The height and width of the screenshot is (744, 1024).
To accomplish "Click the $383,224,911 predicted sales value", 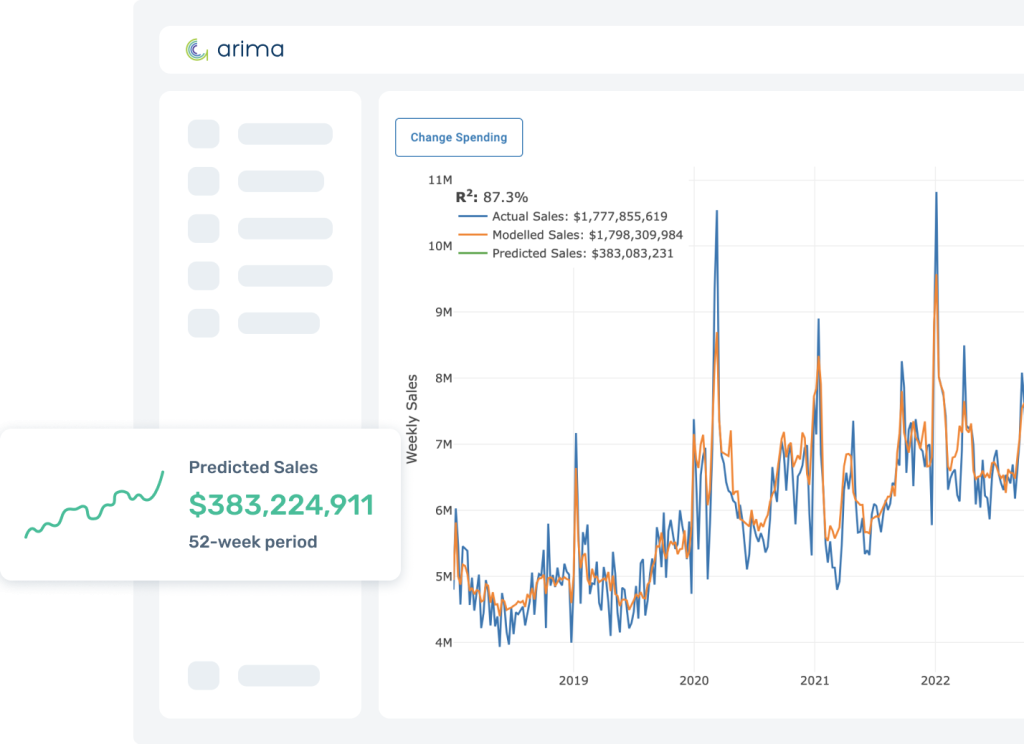I will (281, 505).
